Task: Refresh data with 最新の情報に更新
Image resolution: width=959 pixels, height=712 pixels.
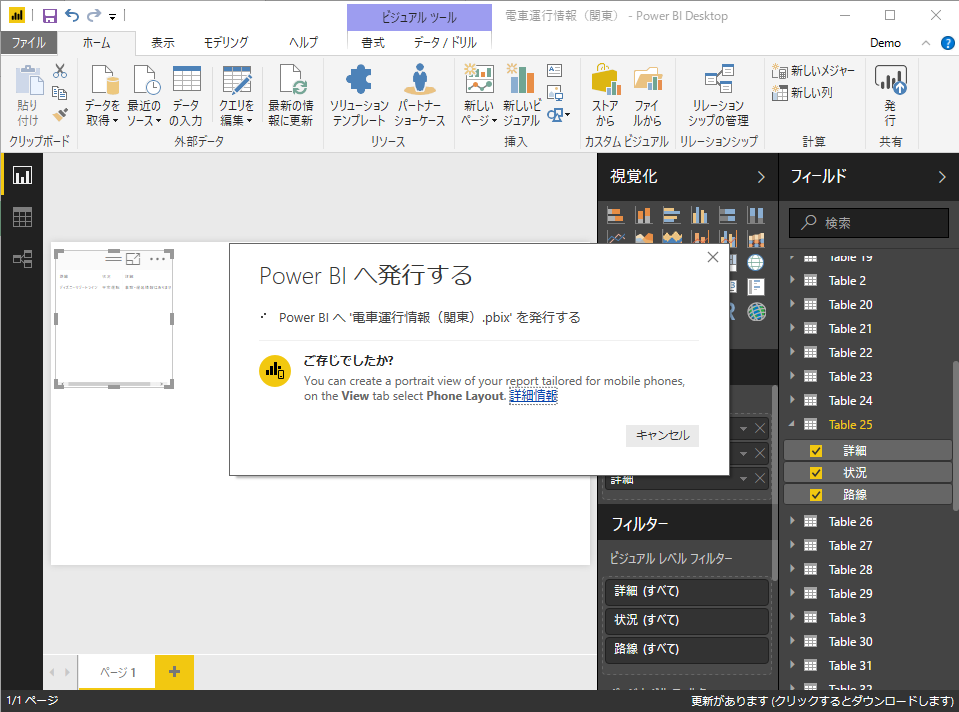Action: (x=291, y=95)
